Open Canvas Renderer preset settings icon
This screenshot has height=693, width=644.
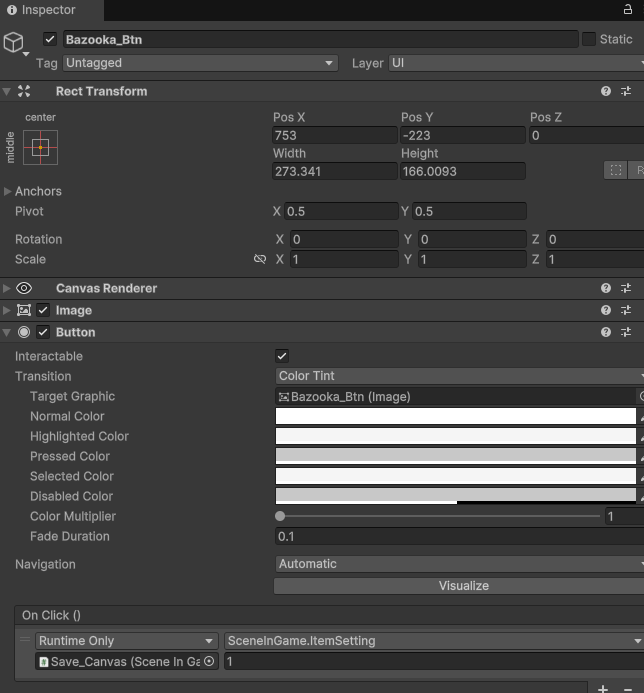[x=626, y=288]
